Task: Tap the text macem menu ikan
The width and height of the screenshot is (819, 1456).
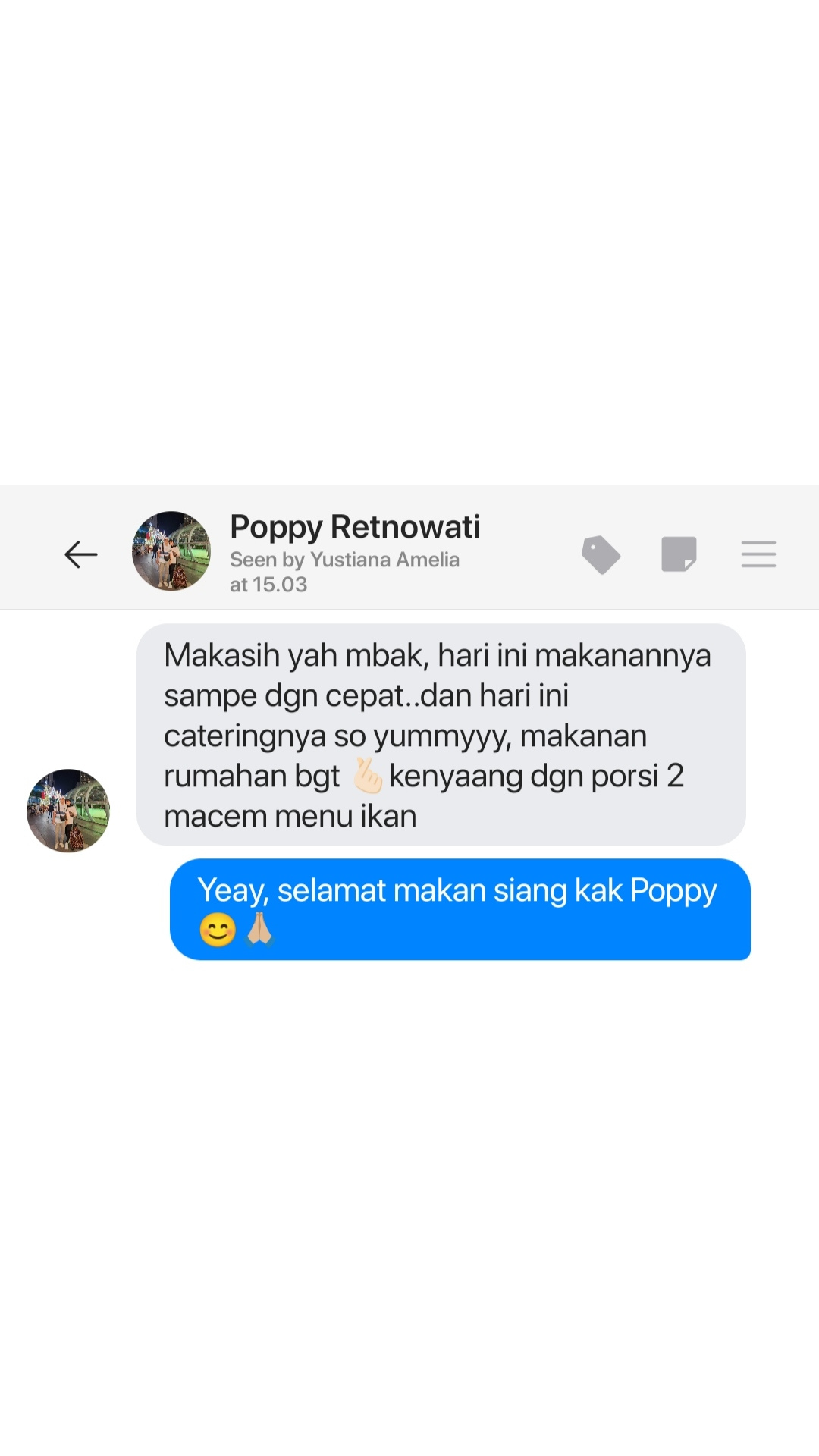Action: tap(290, 817)
